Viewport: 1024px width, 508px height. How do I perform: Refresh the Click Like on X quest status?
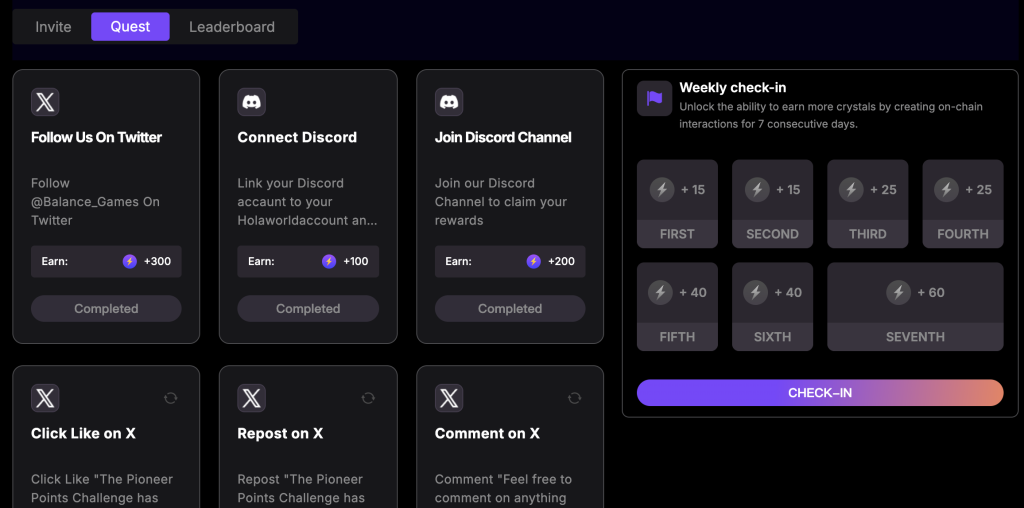170,398
